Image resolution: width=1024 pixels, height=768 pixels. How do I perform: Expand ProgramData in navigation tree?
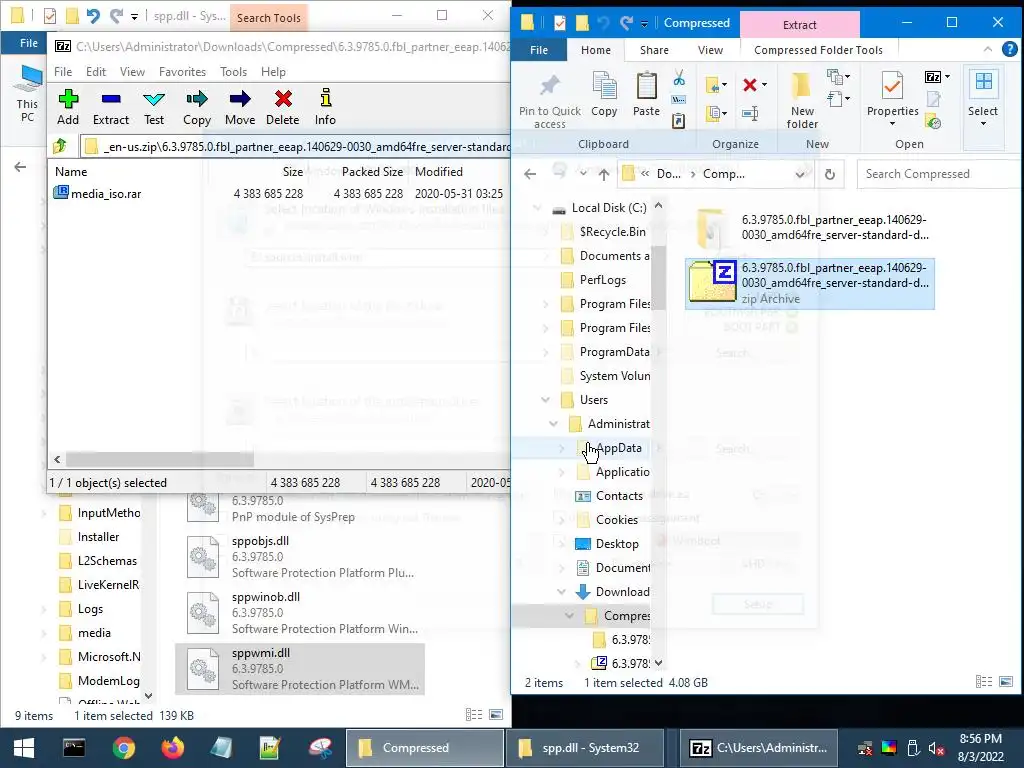click(545, 352)
